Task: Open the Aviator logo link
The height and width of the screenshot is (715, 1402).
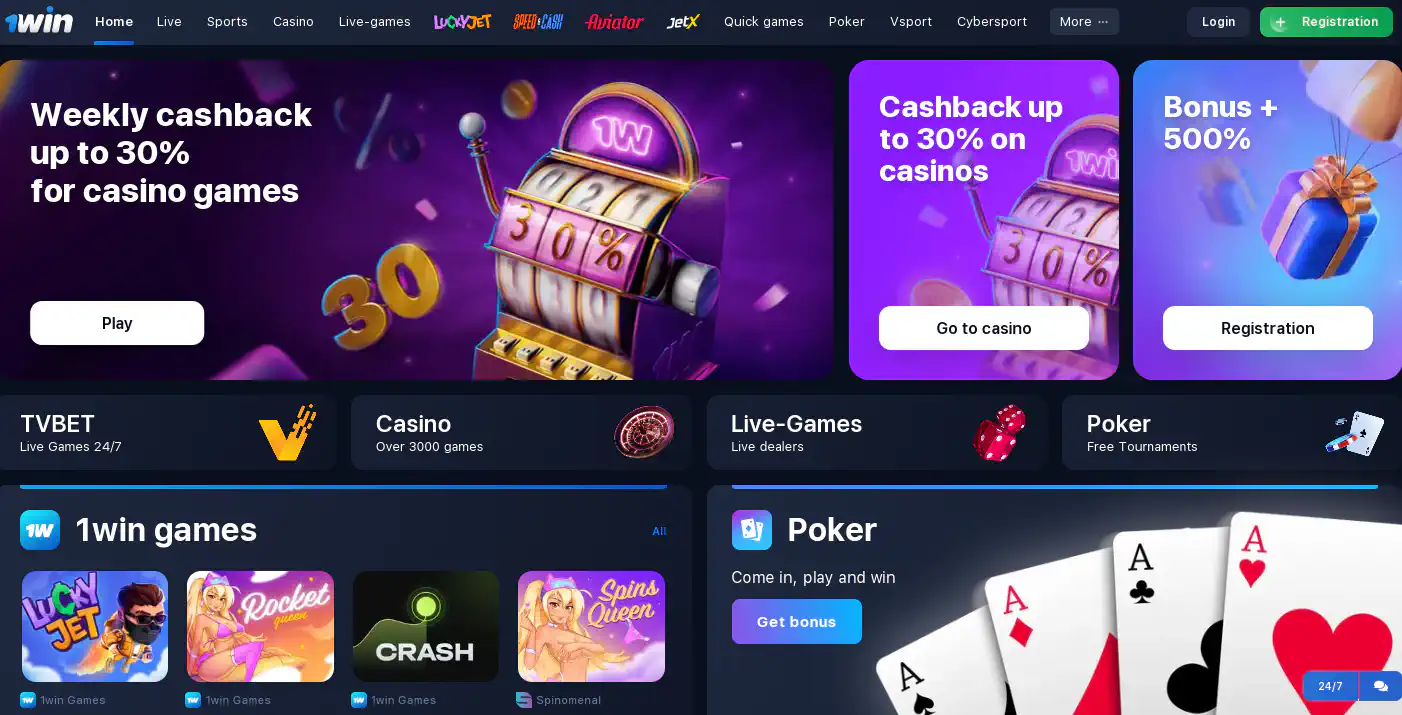Action: (614, 21)
